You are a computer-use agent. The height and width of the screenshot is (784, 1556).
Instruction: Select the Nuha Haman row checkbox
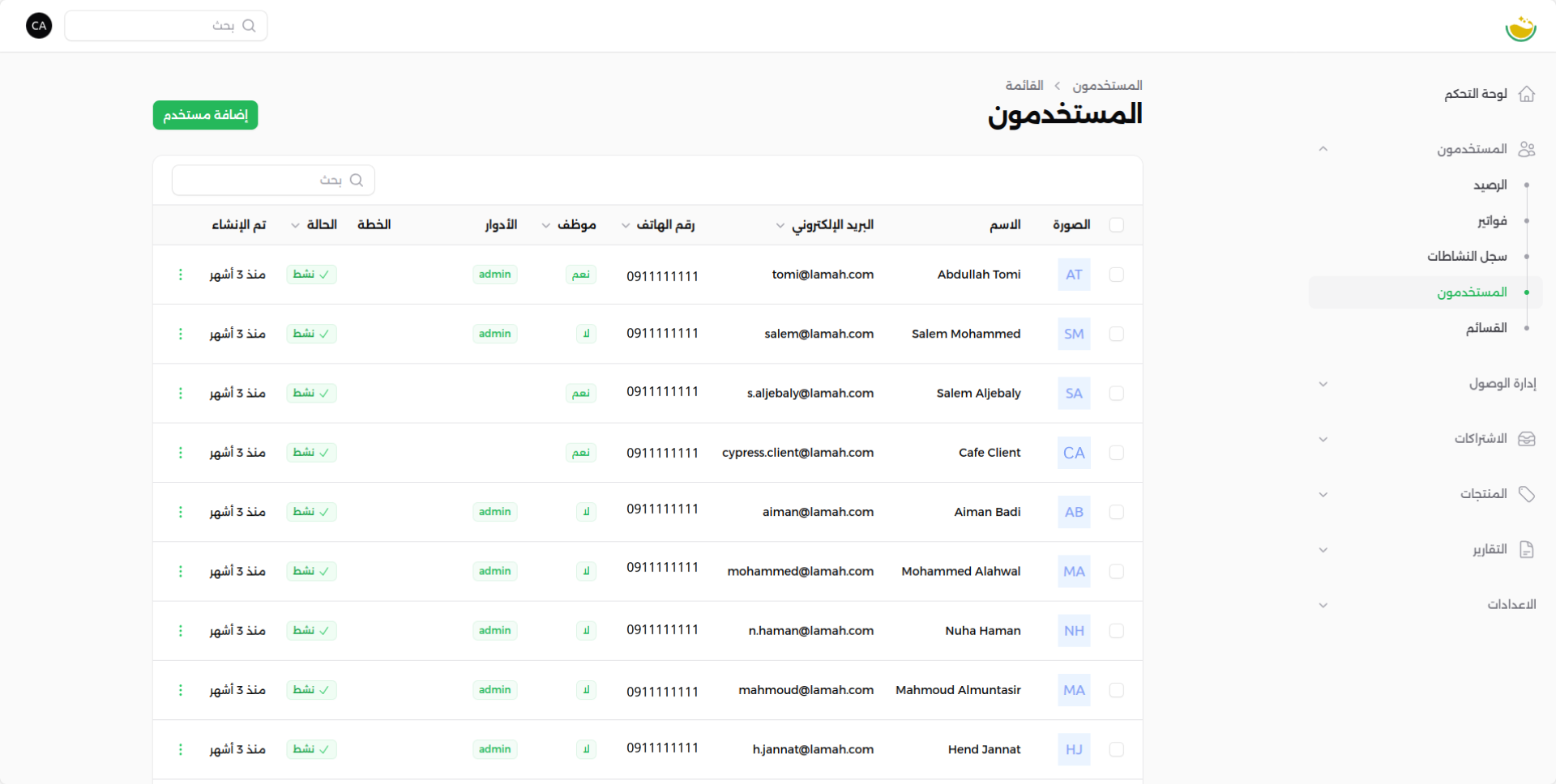(1116, 631)
